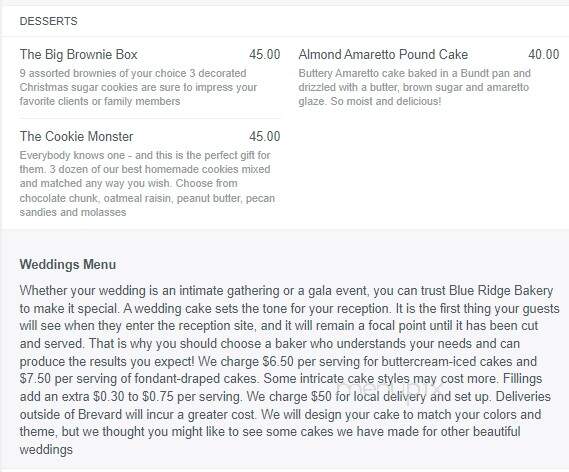Click the Pound Cake 40.00 price

(544, 54)
